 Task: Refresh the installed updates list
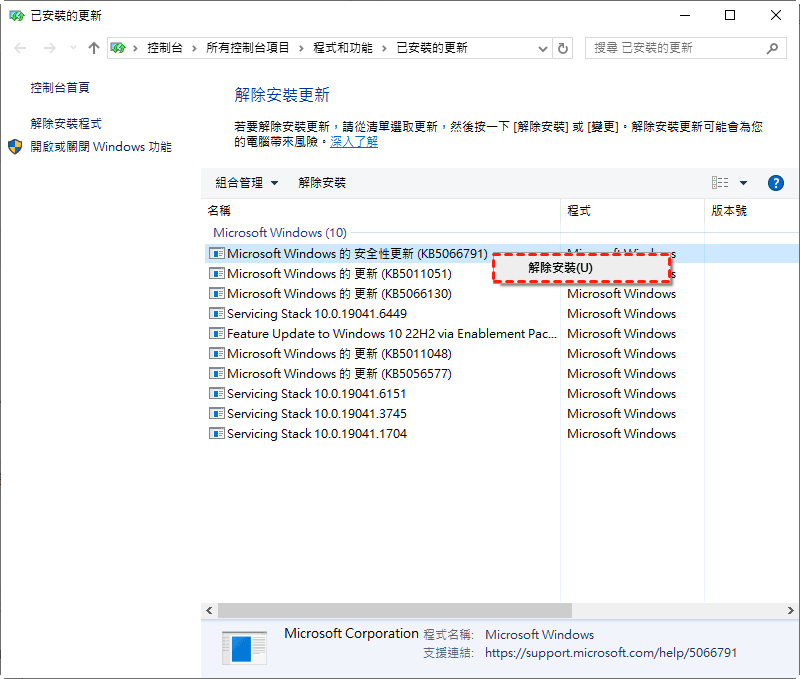tap(563, 48)
